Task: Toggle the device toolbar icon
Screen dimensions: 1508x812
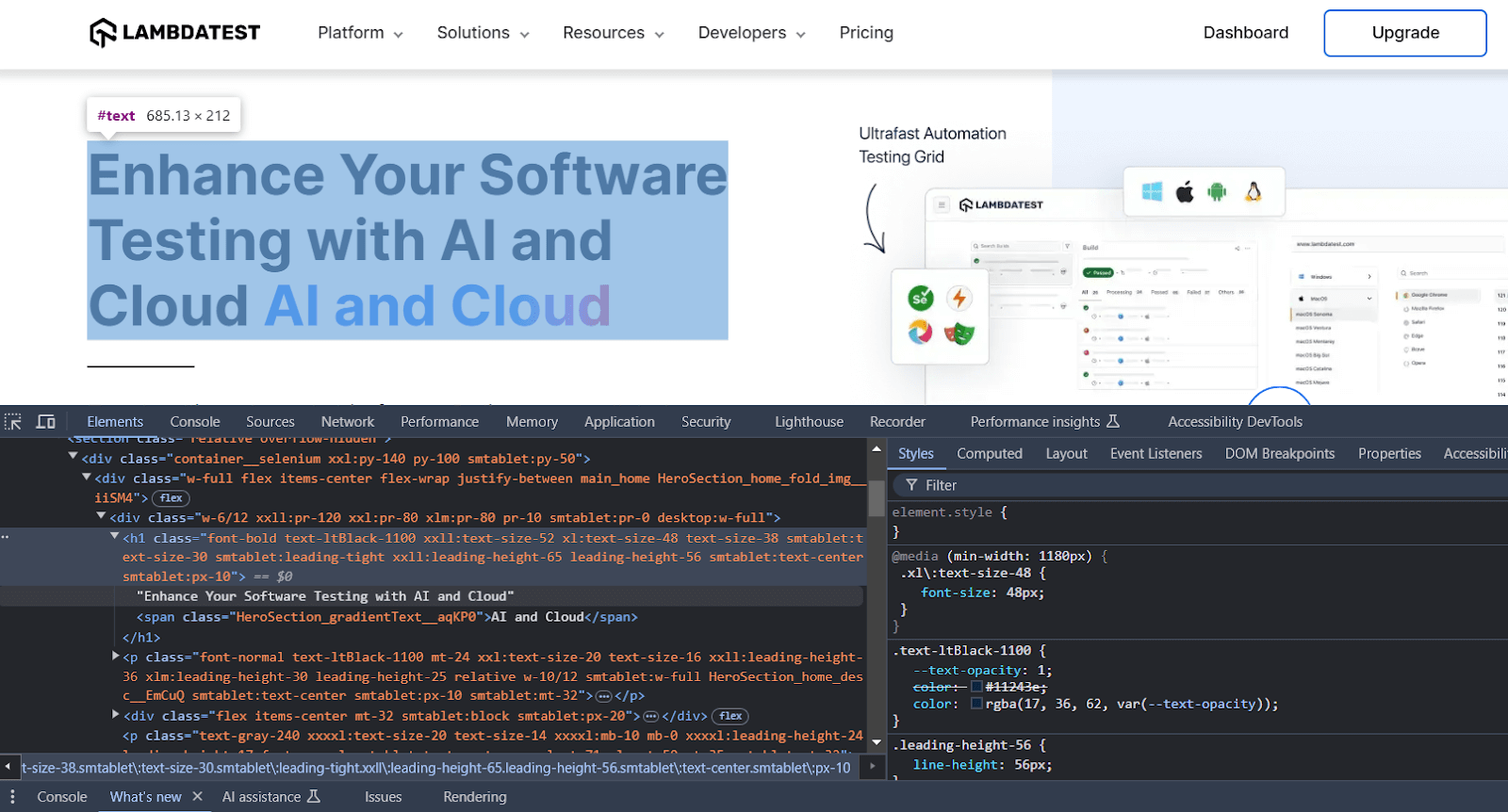Action: click(45, 422)
